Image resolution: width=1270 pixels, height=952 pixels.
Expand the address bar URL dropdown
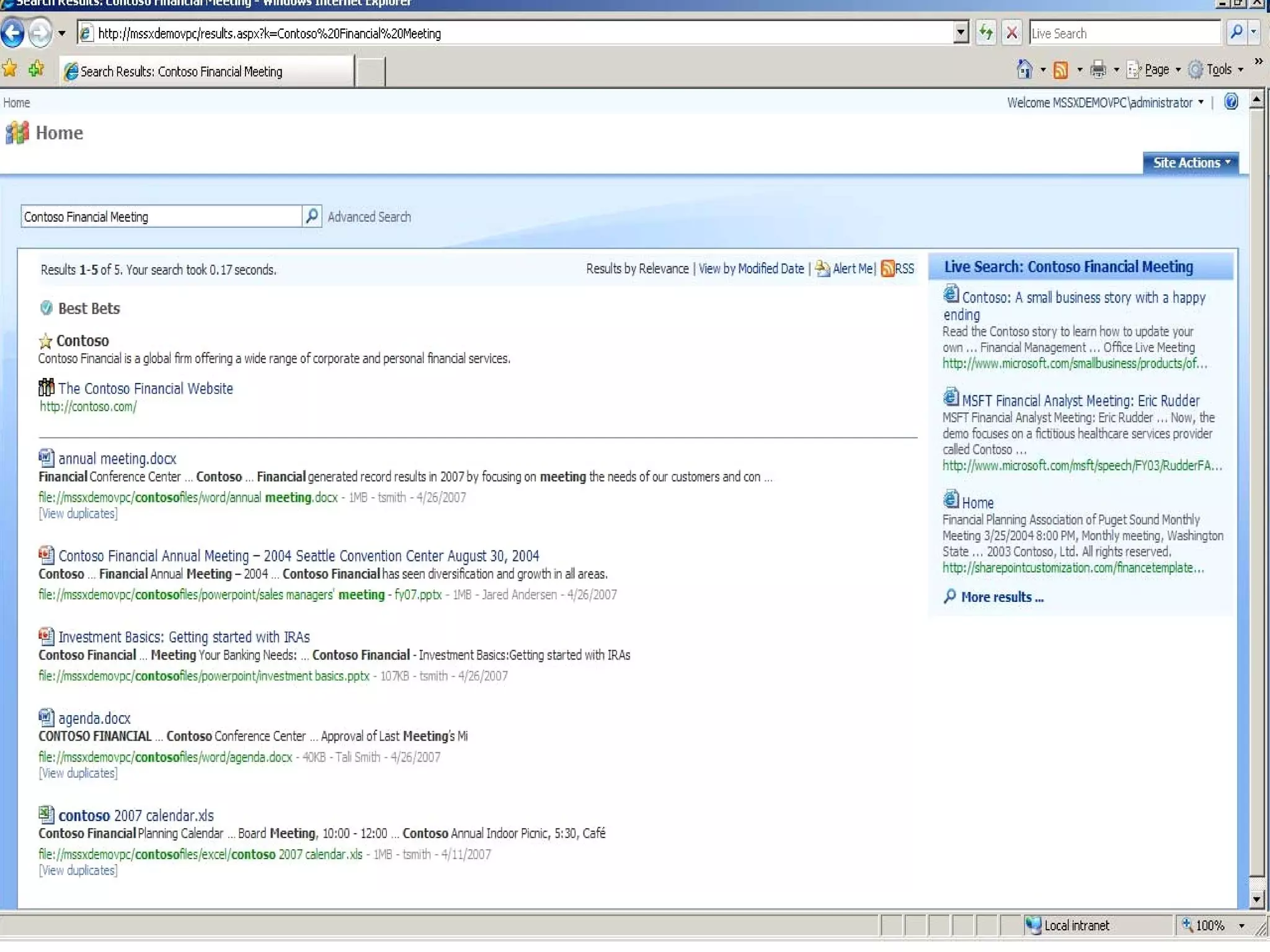pyautogui.click(x=961, y=32)
